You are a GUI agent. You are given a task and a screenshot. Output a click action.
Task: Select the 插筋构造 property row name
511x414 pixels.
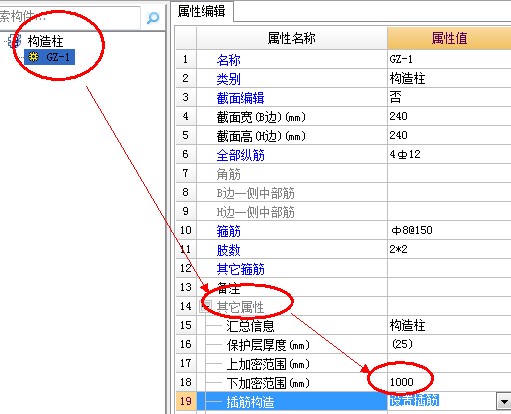pos(250,402)
